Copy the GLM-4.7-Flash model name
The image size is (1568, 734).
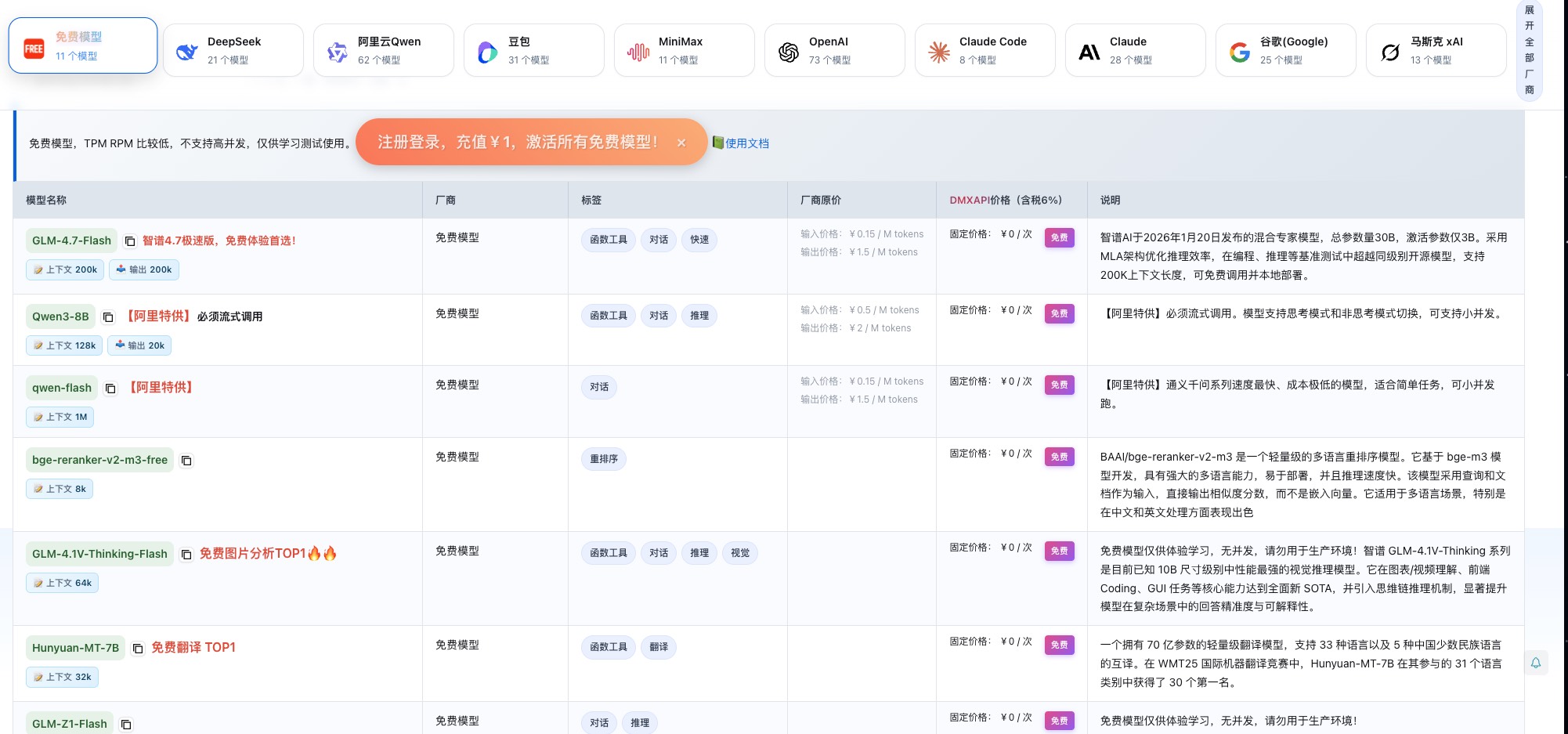click(x=130, y=241)
